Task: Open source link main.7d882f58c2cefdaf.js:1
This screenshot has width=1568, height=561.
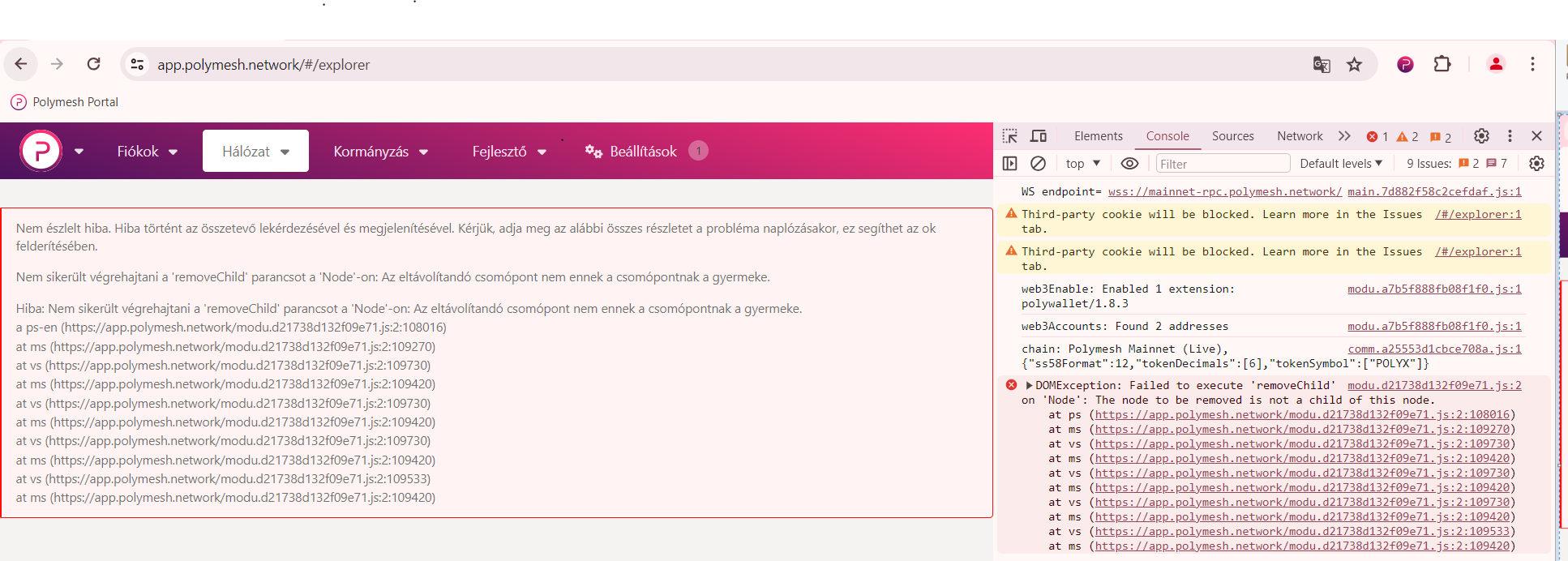Action: click(x=1434, y=192)
